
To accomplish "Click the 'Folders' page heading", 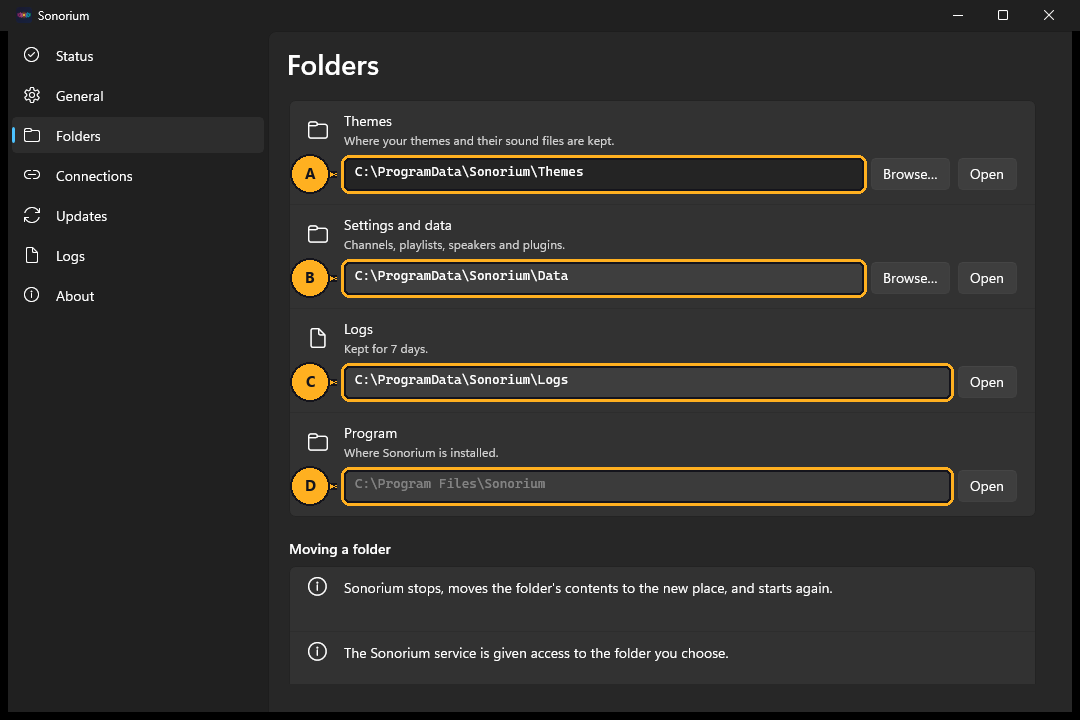I will coord(333,65).
